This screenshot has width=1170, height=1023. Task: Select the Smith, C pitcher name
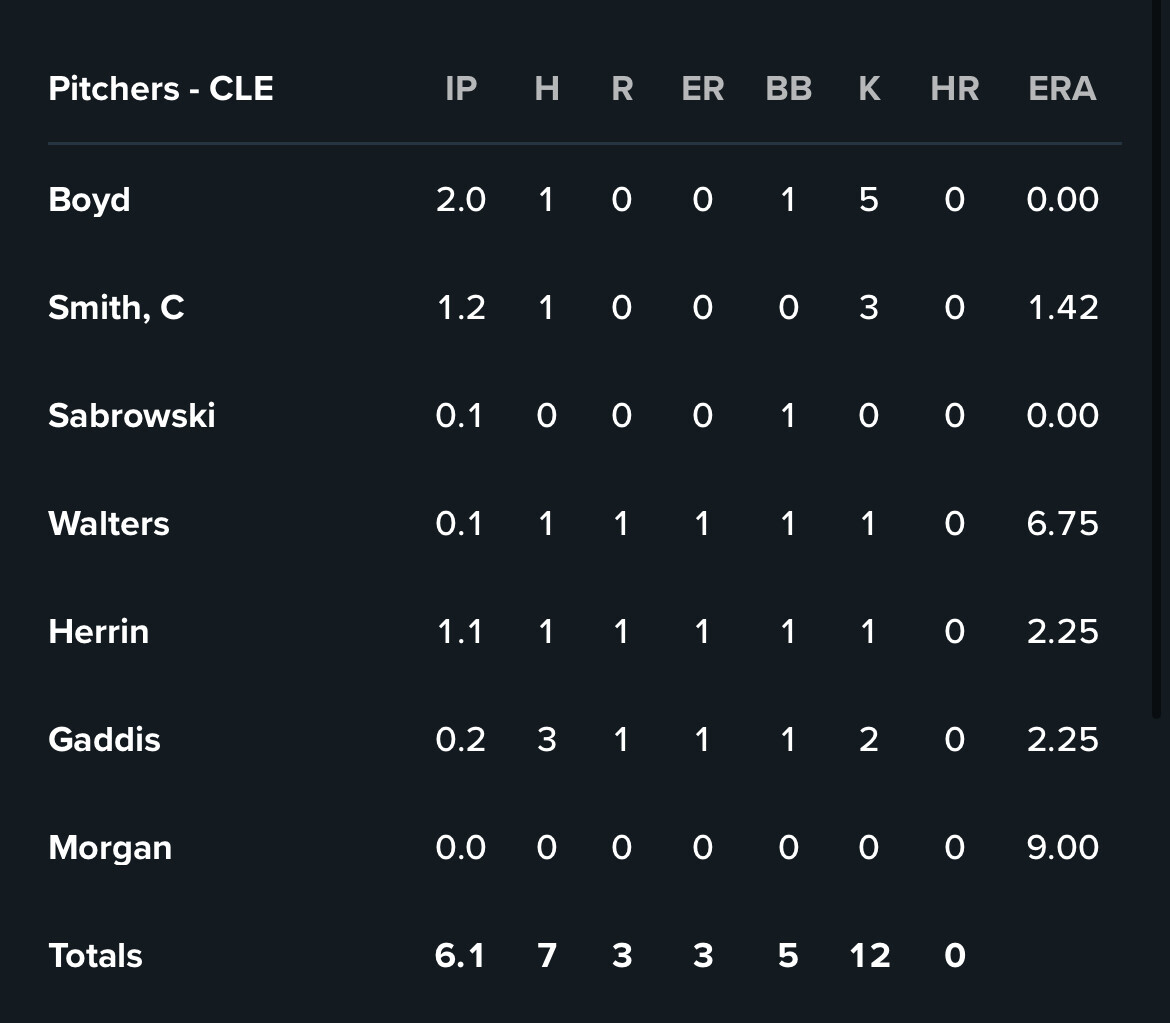click(116, 307)
